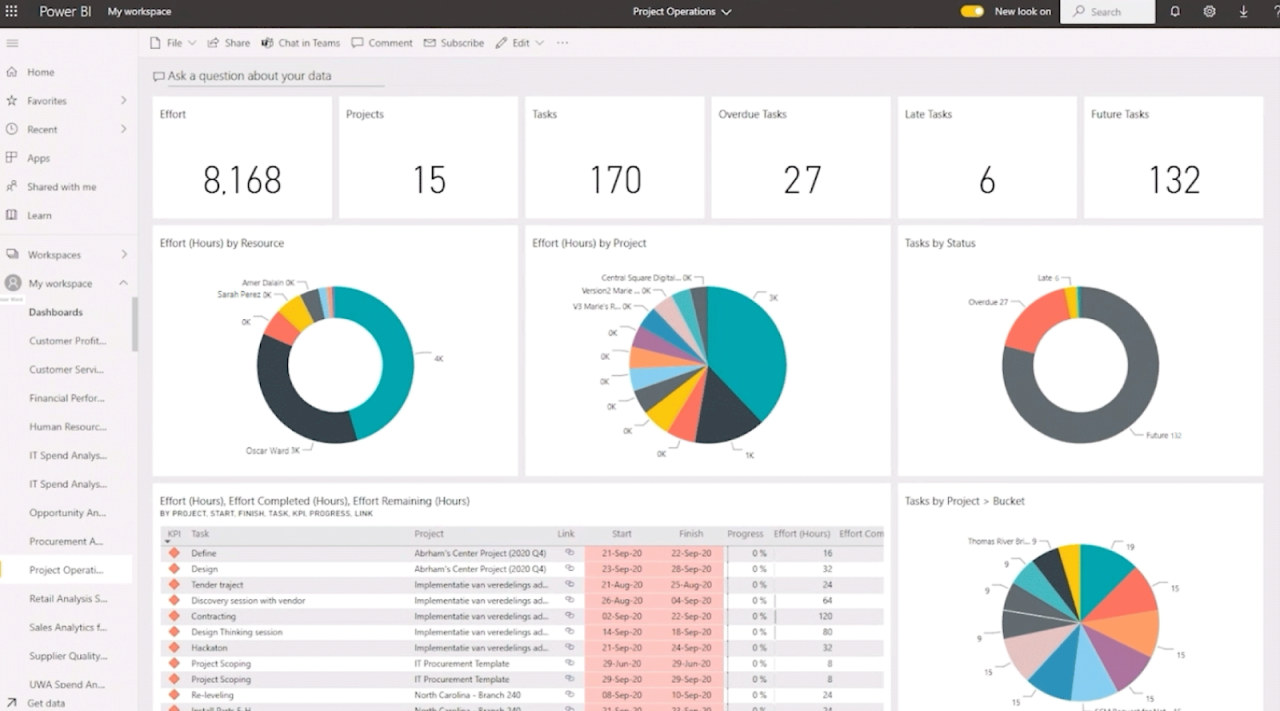Collapse the My workspace section
The width and height of the screenshot is (1280, 711).
[124, 283]
